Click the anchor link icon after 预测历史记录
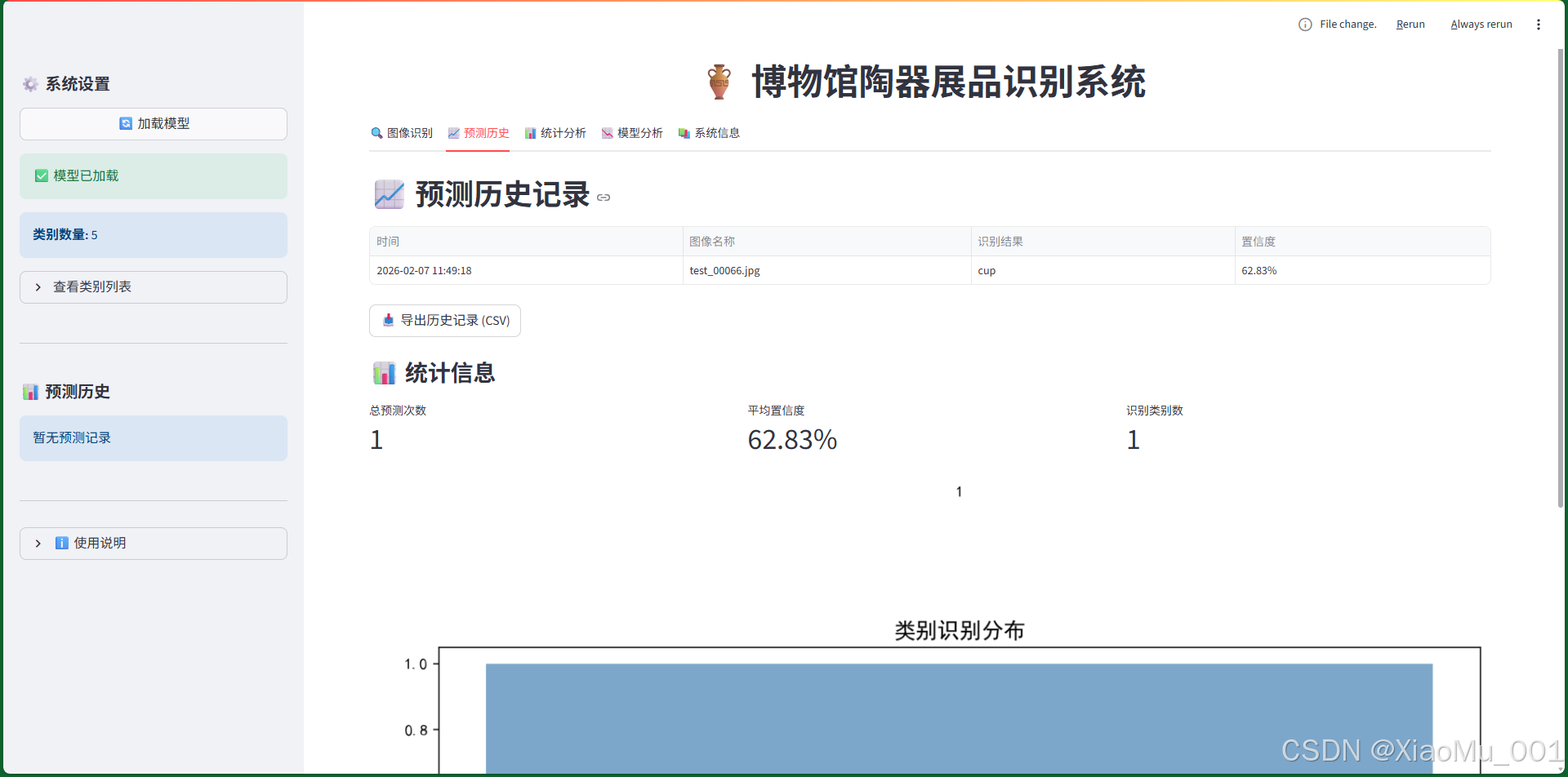 tap(604, 197)
